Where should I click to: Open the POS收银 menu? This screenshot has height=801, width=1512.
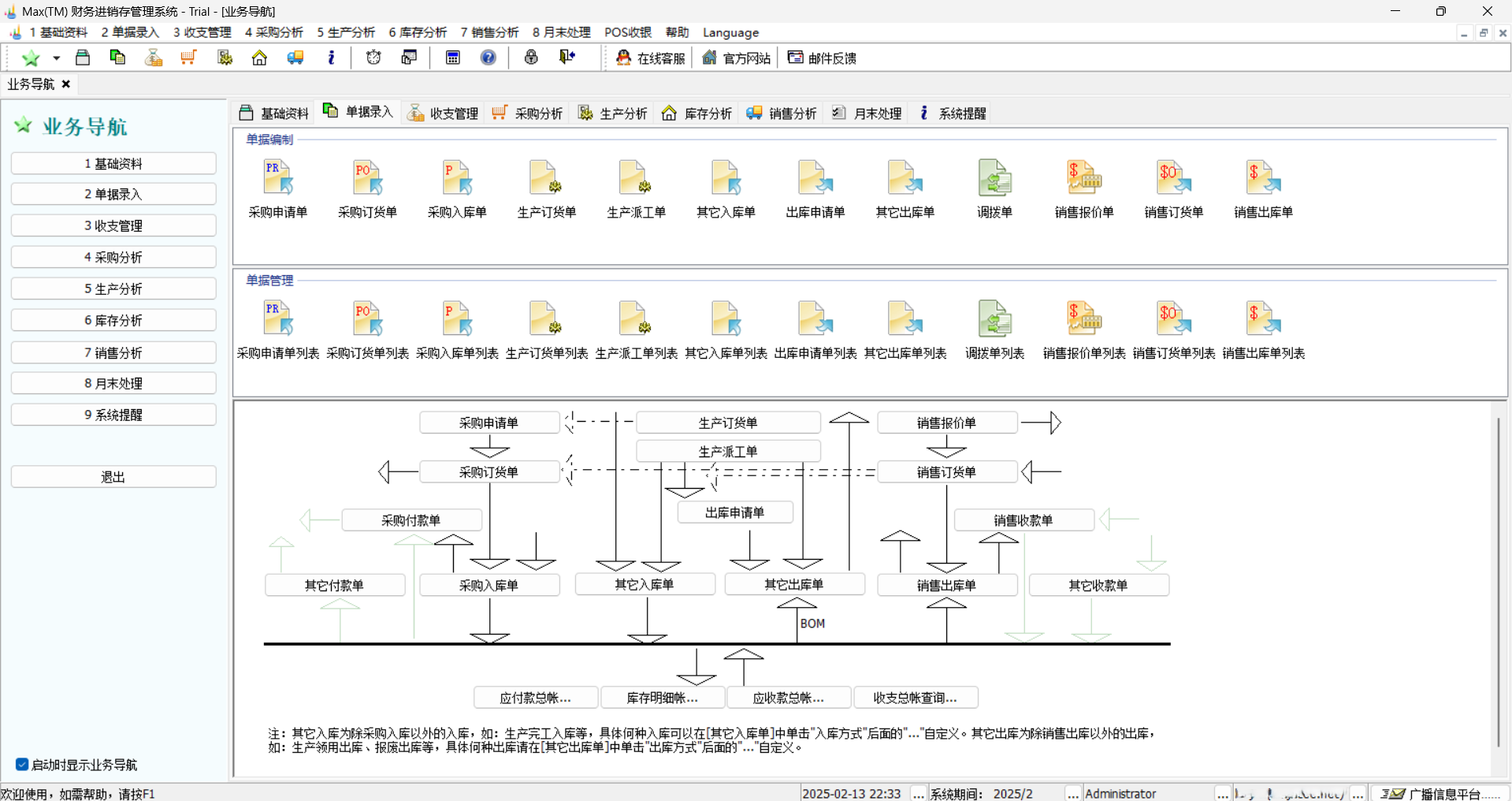coord(628,32)
